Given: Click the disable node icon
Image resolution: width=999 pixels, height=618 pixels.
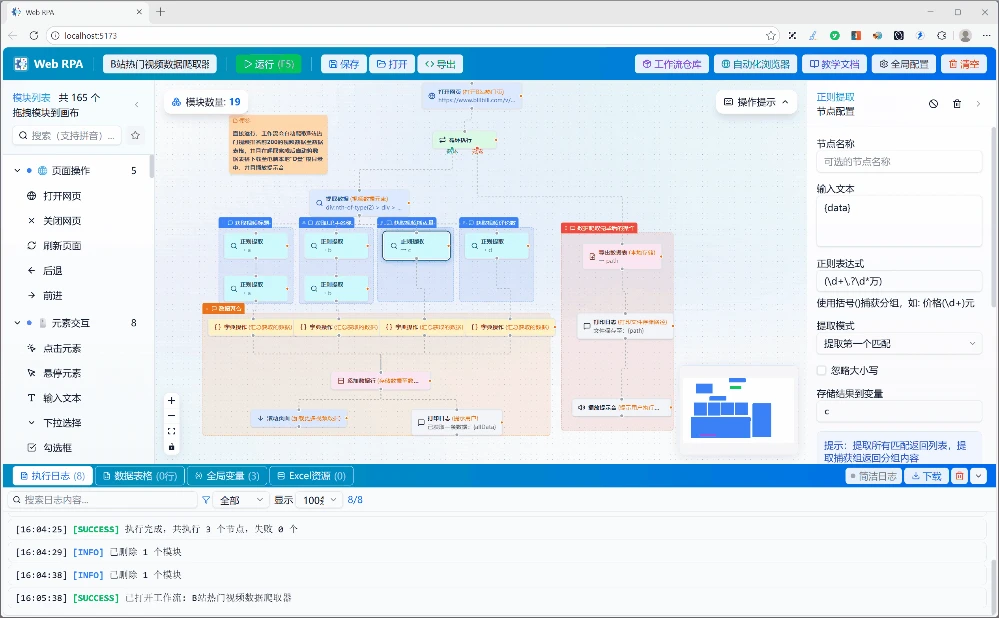Looking at the screenshot, I should click(x=933, y=104).
